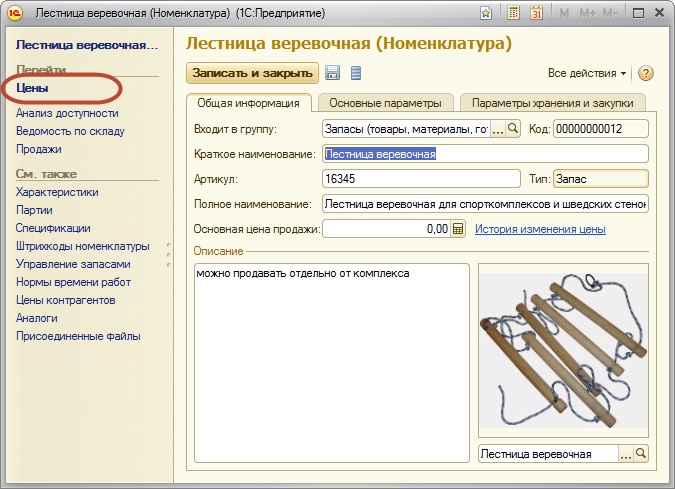Click the save (floppy disk) icon
Viewport: 675px width, 489px height.
(x=333, y=73)
